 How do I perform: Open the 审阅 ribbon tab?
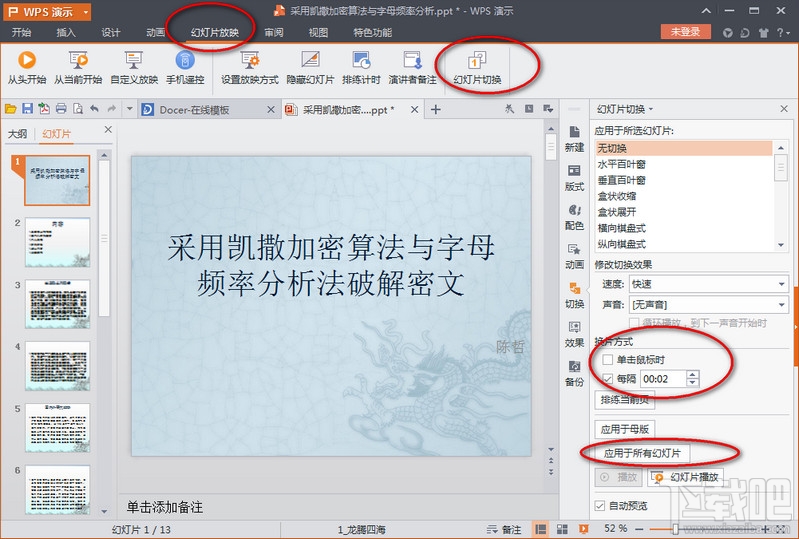[x=274, y=32]
